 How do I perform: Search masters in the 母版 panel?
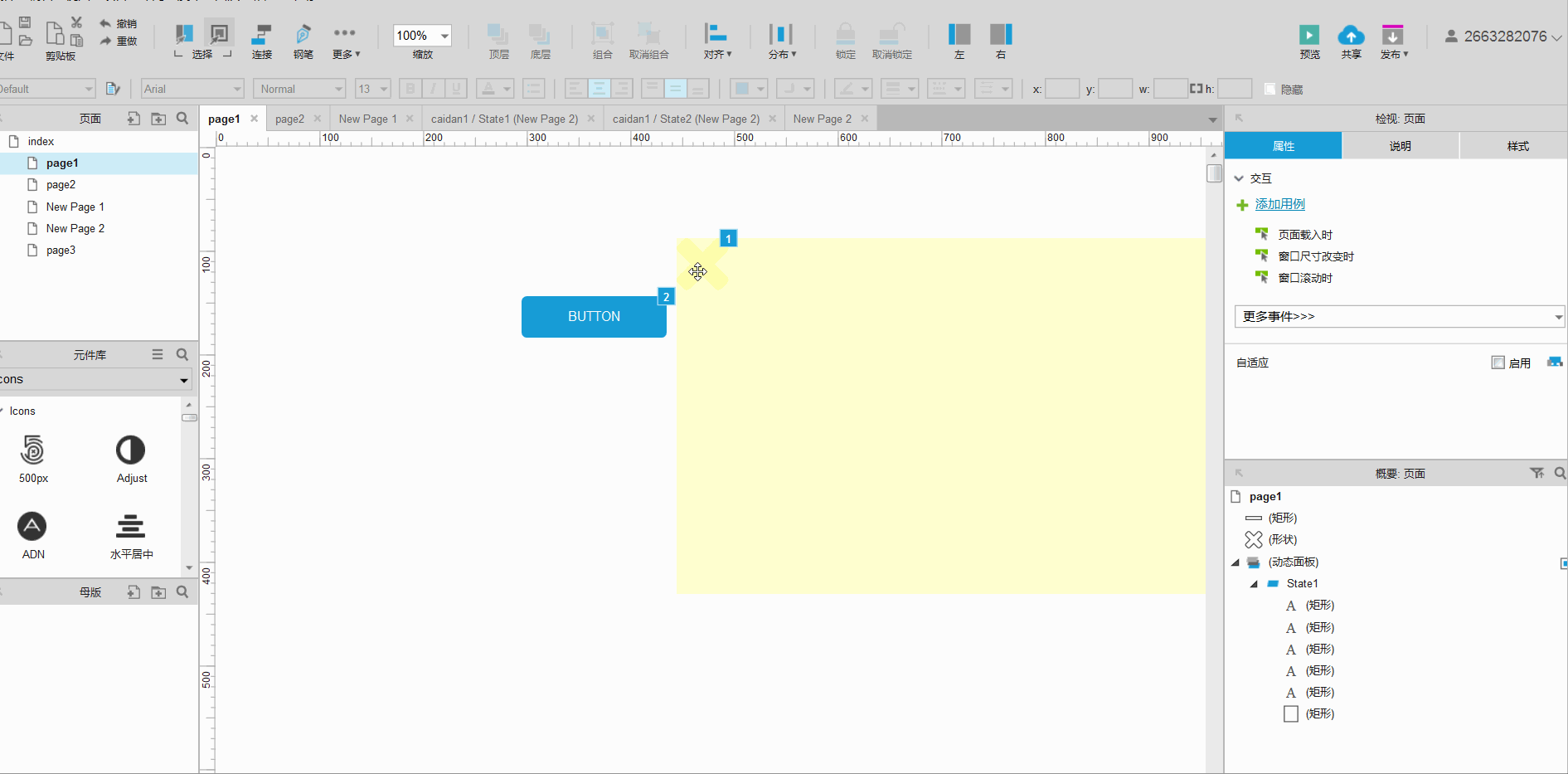tap(182, 592)
